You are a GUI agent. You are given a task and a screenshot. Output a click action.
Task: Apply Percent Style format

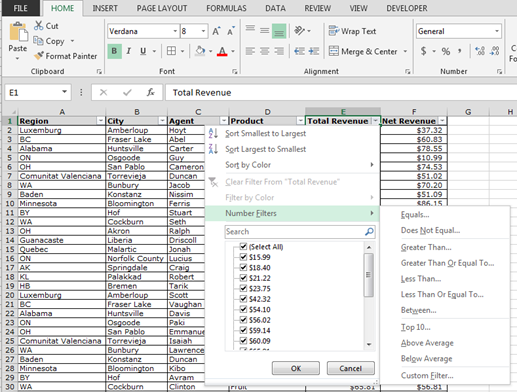point(446,51)
